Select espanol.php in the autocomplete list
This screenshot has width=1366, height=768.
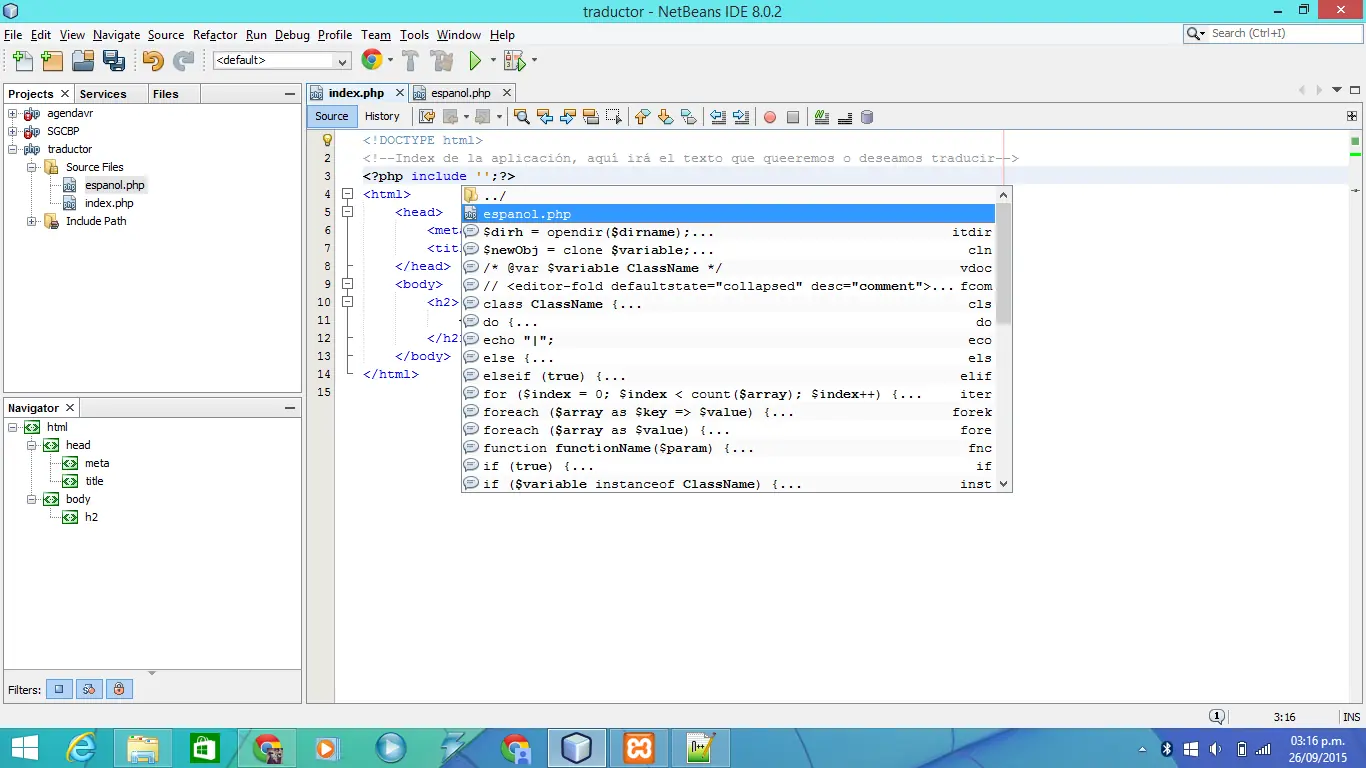(527, 214)
